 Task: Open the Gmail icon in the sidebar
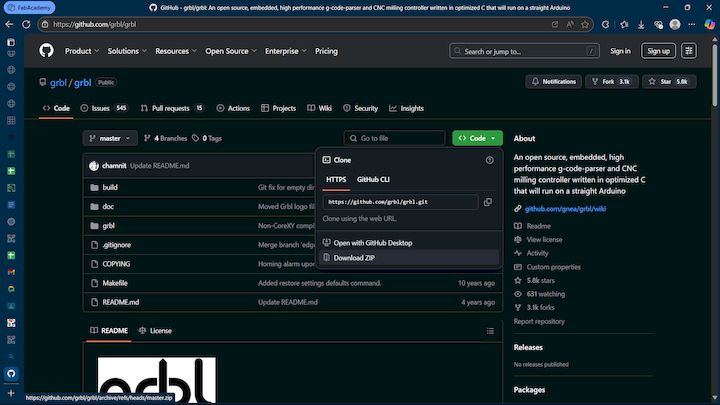pyautogui.click(x=11, y=272)
